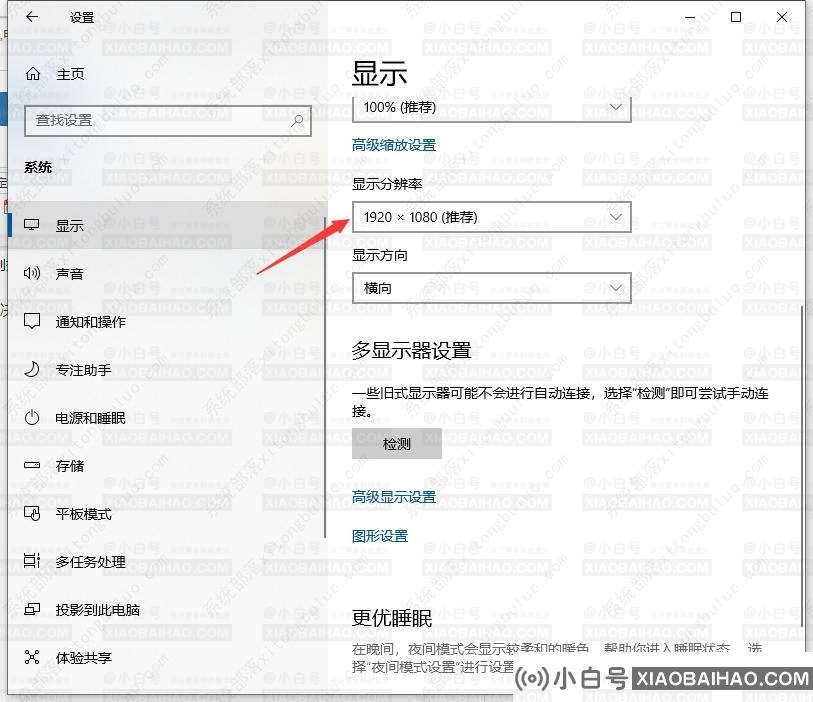Select the 平板模式 icon
This screenshot has width=813, height=702.
point(32,514)
